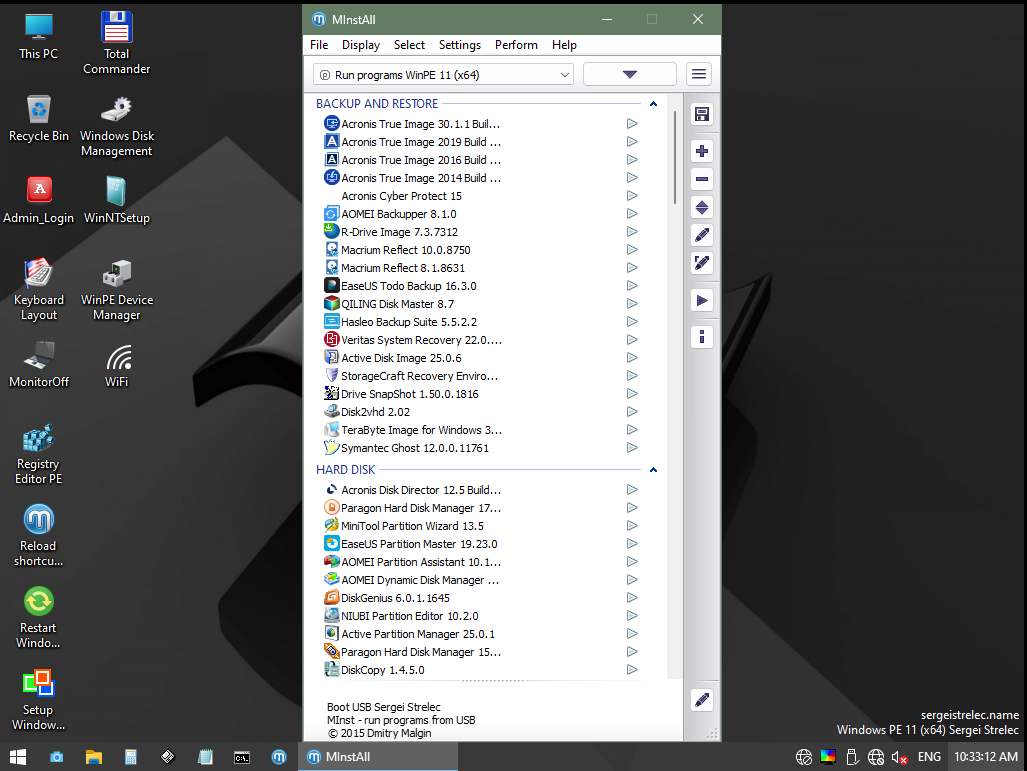Click run arrow beside Macrium Reflect 10.0.8750
Screen dimensions: 1027x771
click(632, 250)
